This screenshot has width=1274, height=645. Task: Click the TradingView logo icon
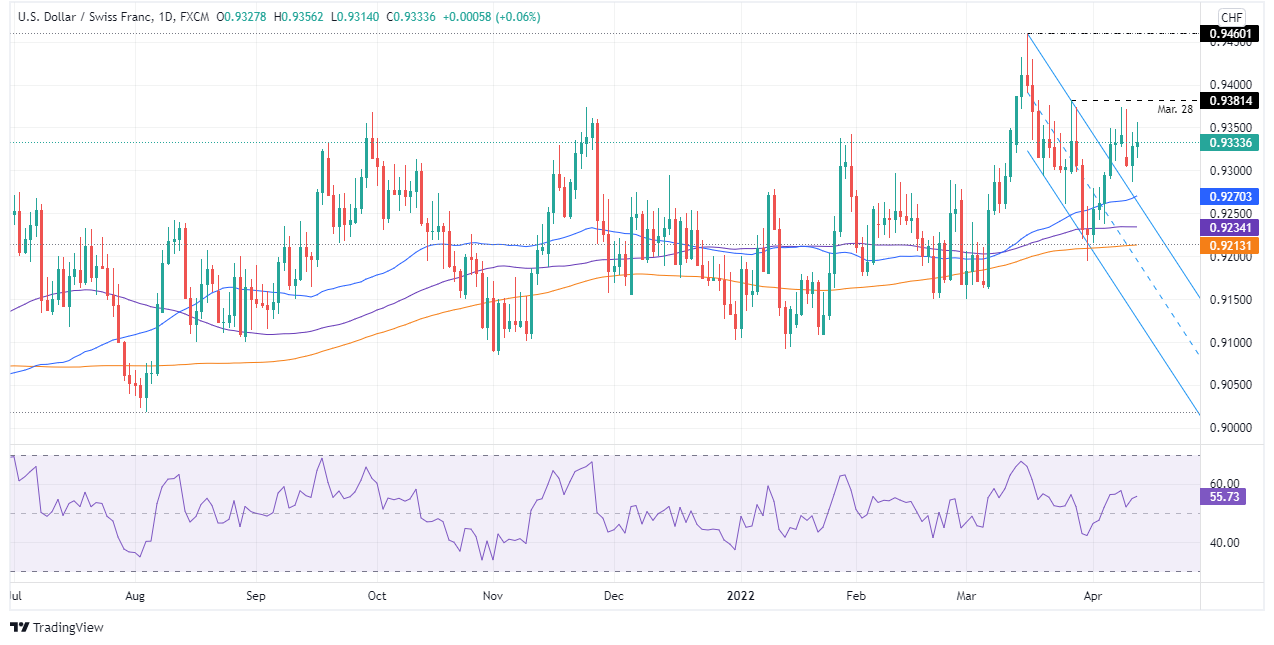pos(20,627)
